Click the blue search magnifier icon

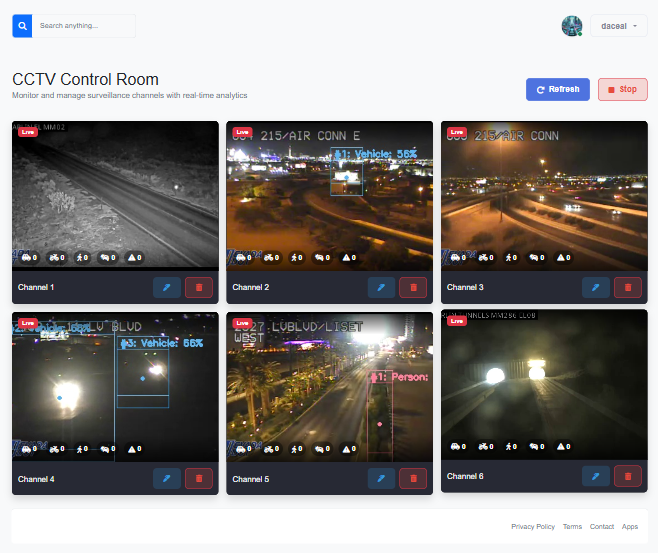point(23,26)
